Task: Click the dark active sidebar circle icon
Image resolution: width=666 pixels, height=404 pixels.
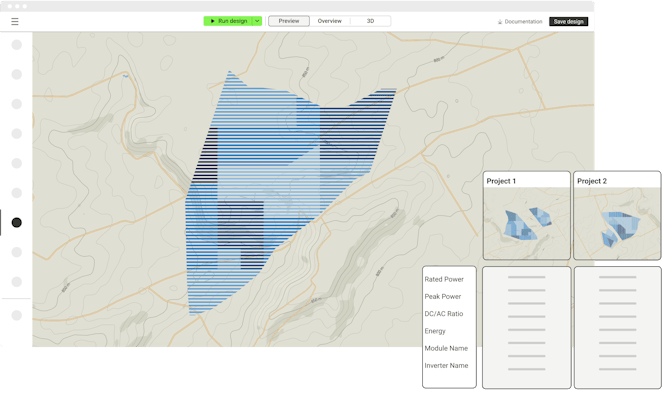Action: (x=16, y=223)
